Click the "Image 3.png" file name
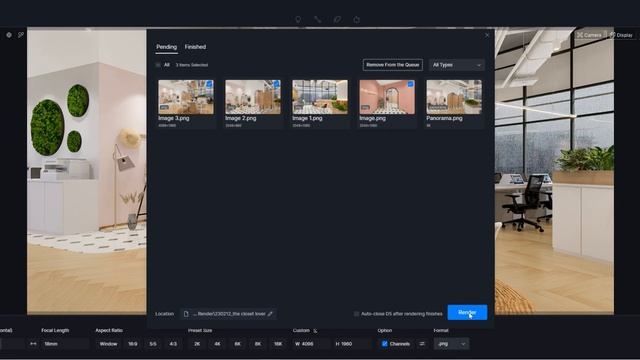 (174, 118)
